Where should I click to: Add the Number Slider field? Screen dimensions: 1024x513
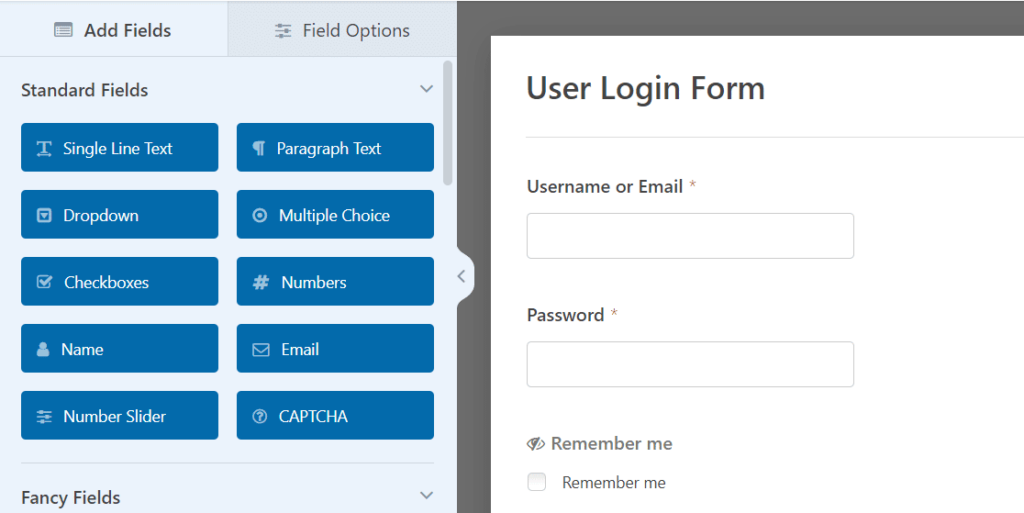(119, 417)
